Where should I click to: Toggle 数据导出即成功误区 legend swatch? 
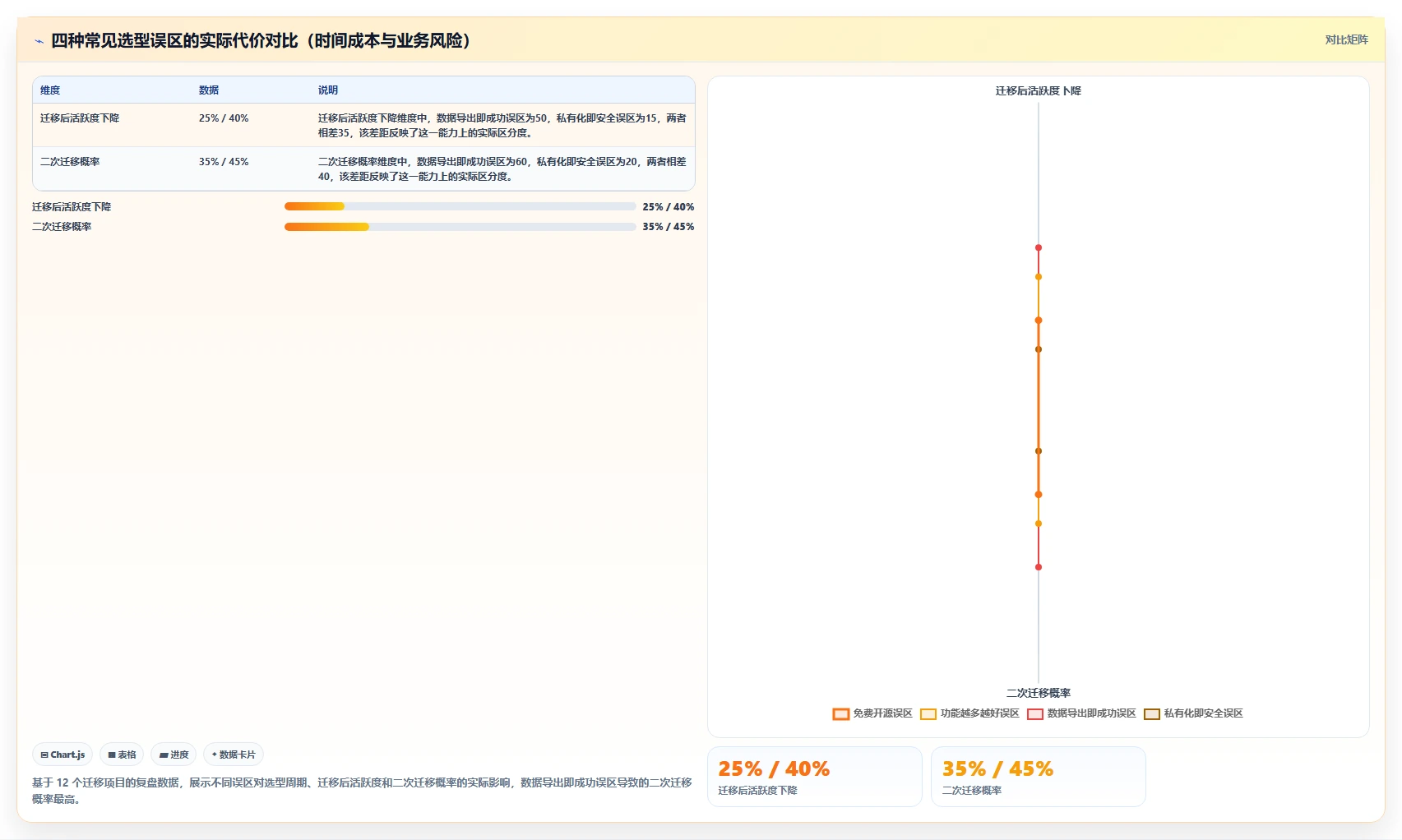pos(1035,713)
